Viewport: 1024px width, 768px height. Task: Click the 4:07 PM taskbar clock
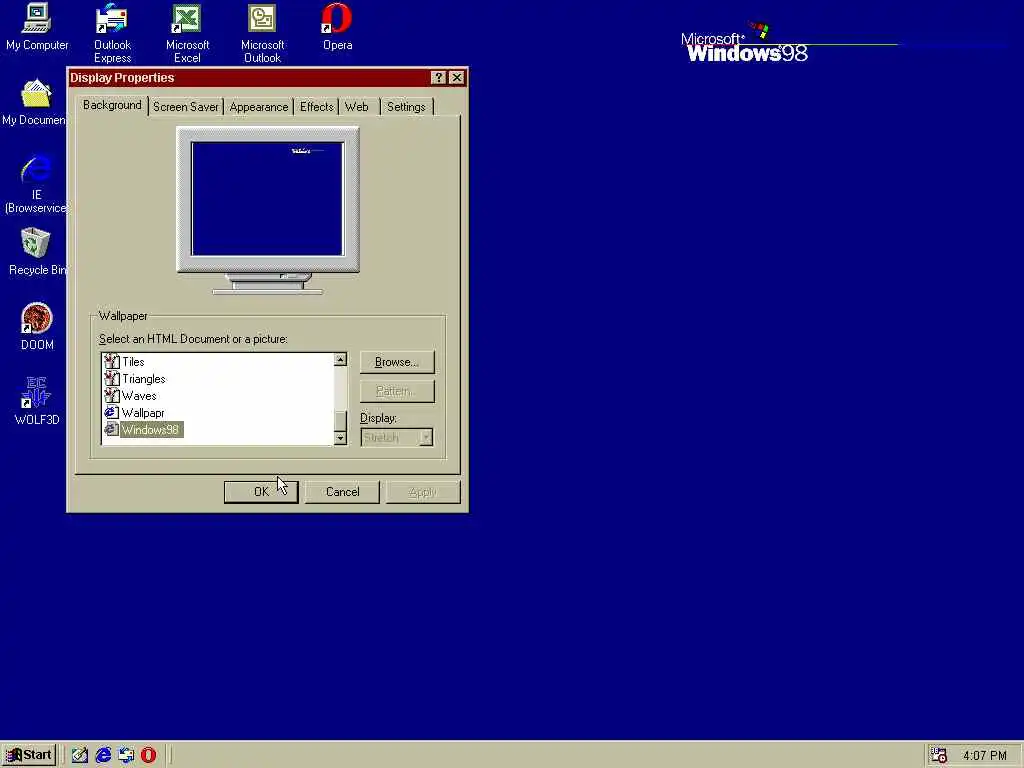[985, 756]
